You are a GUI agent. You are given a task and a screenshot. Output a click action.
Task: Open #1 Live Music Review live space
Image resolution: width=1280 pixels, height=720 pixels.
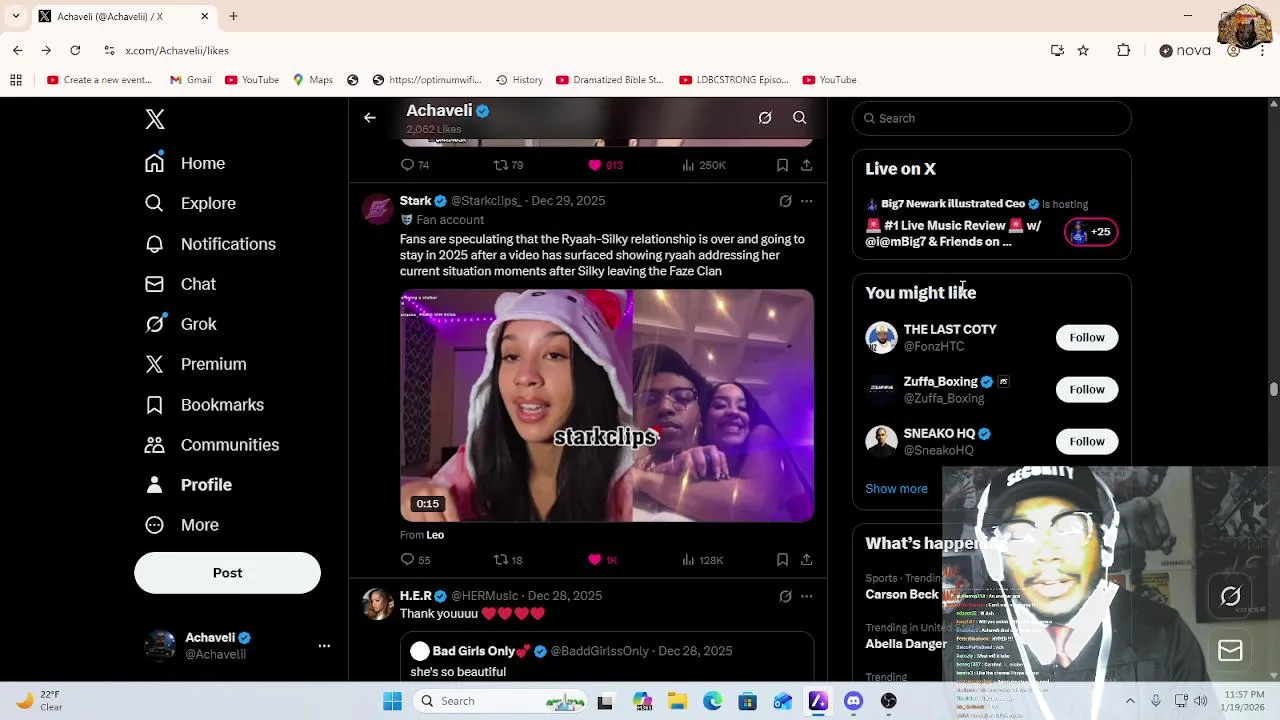tap(953, 233)
